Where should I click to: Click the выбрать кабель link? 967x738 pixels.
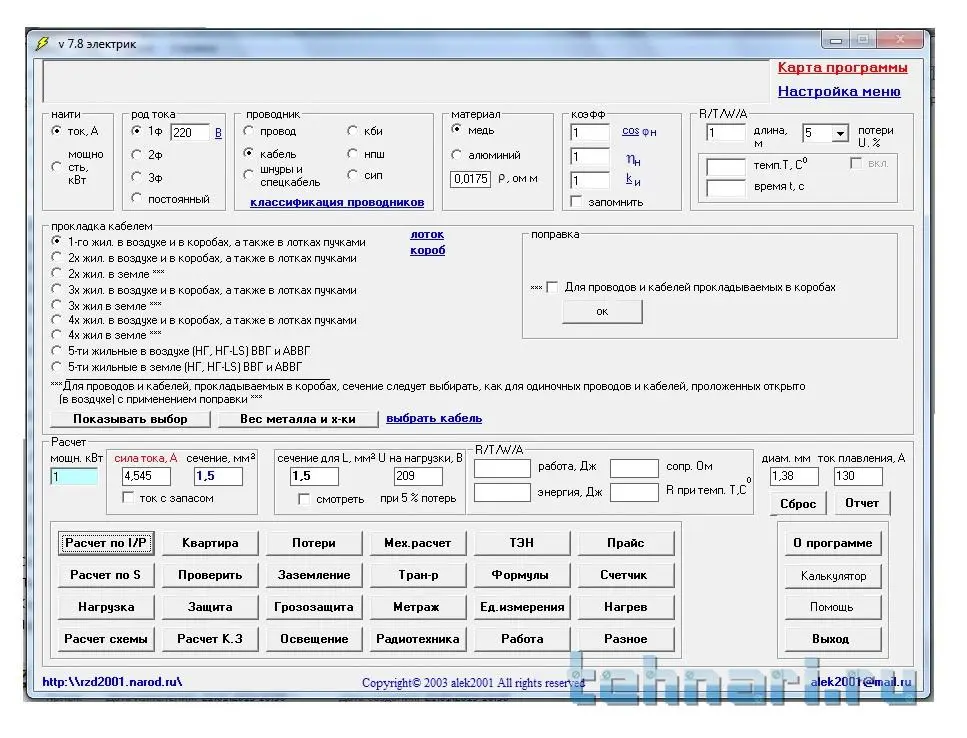(x=434, y=418)
